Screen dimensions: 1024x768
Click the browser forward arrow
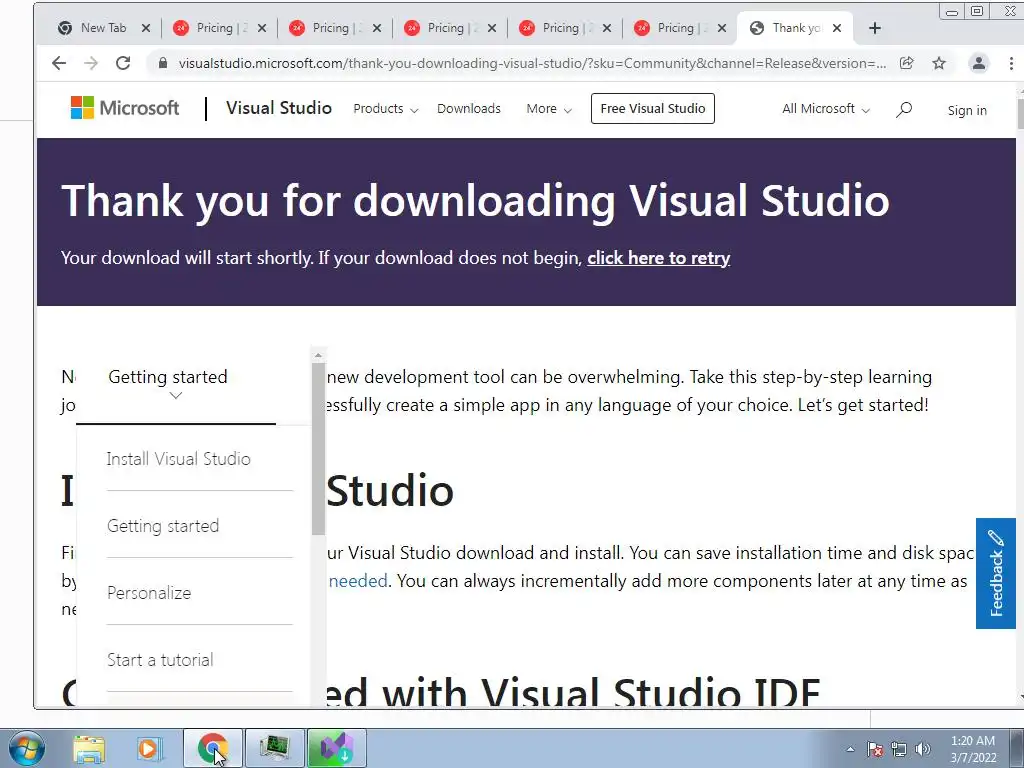pos(91,63)
